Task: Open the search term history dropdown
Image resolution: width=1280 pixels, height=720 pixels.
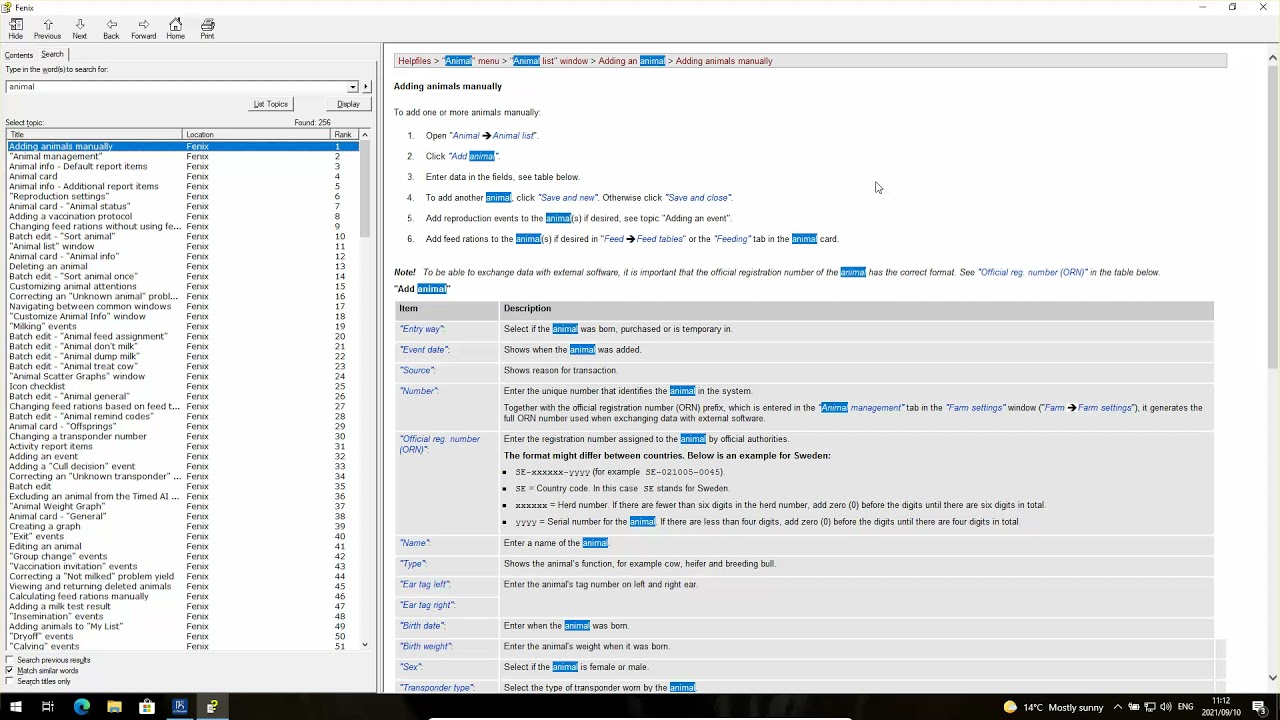Action: 352,87
